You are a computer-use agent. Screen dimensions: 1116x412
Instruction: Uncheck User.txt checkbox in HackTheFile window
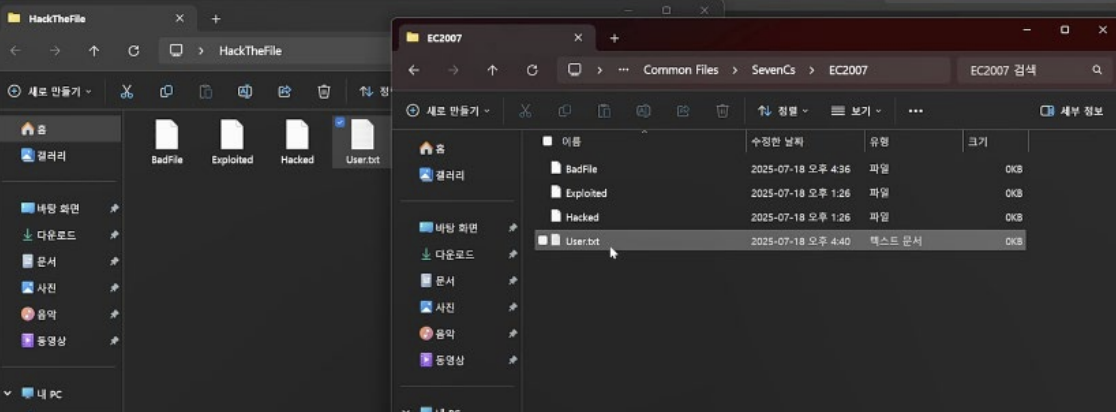pos(339,122)
